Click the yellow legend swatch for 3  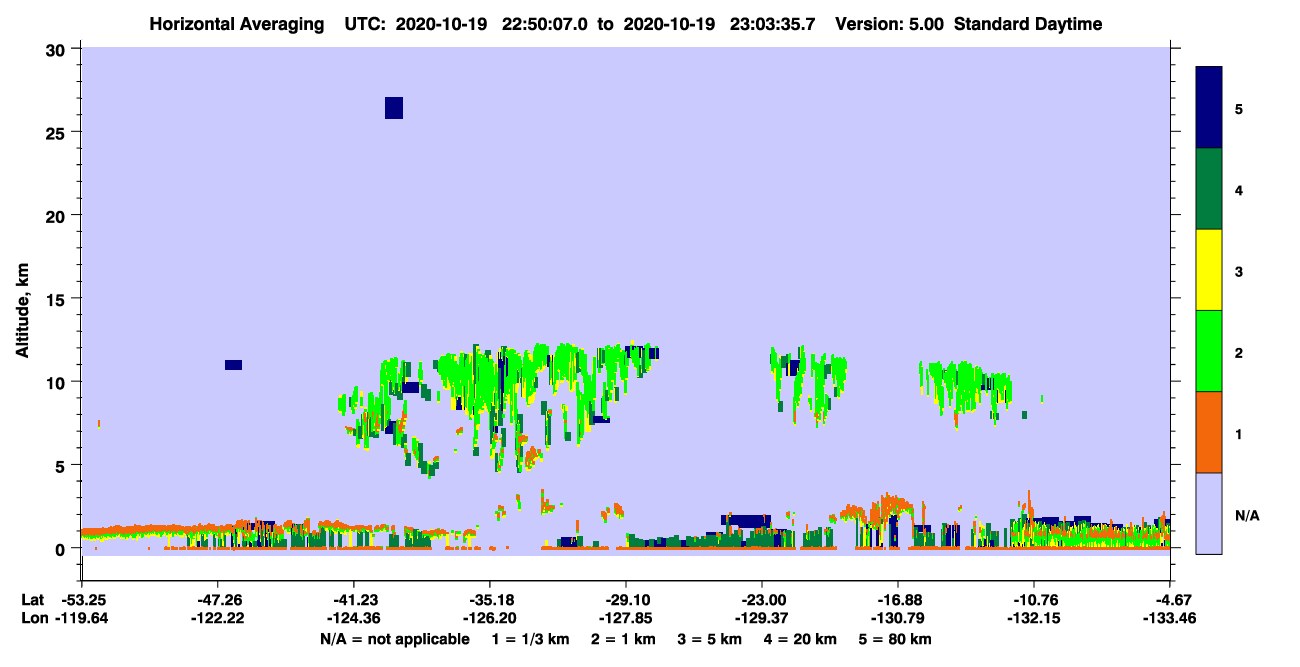[x=1209, y=270]
